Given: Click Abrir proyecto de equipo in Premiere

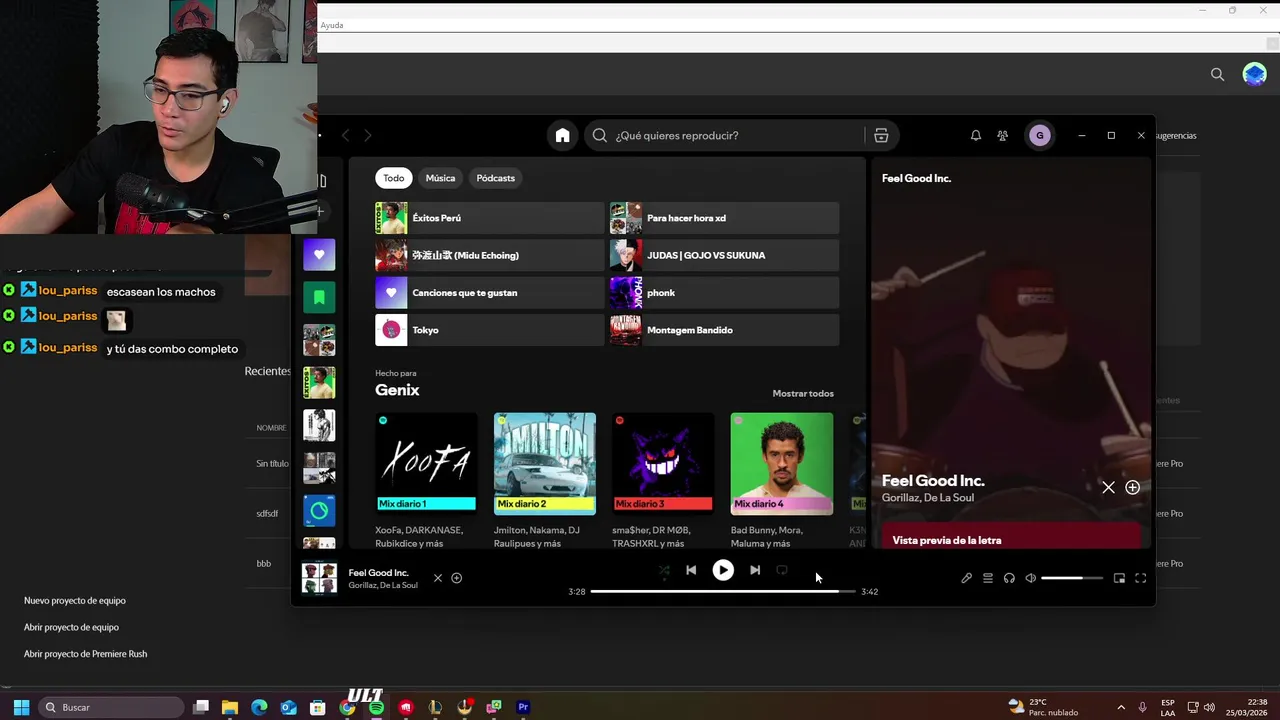Looking at the screenshot, I should 71,627.
